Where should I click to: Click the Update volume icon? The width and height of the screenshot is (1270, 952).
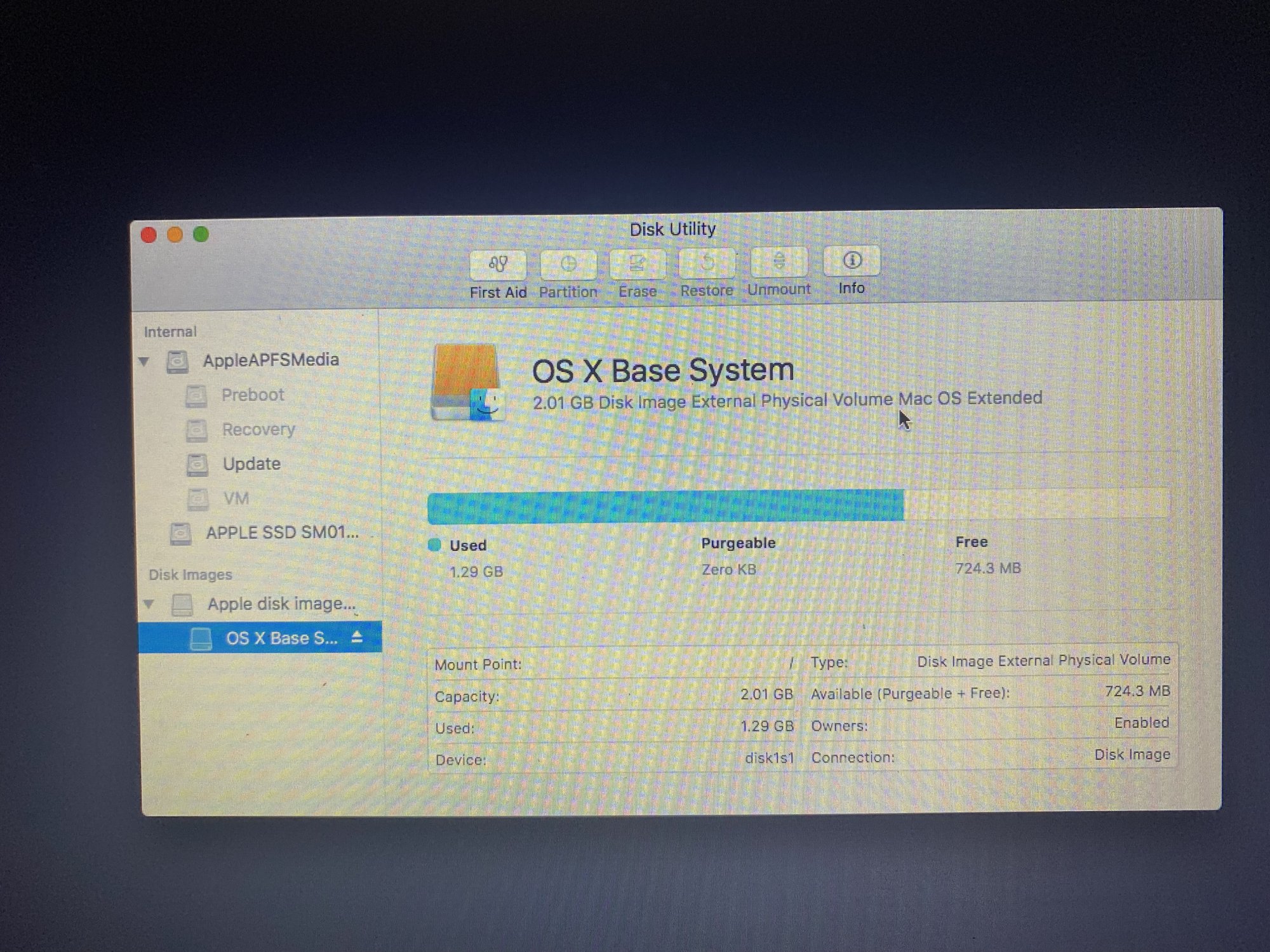point(197,465)
